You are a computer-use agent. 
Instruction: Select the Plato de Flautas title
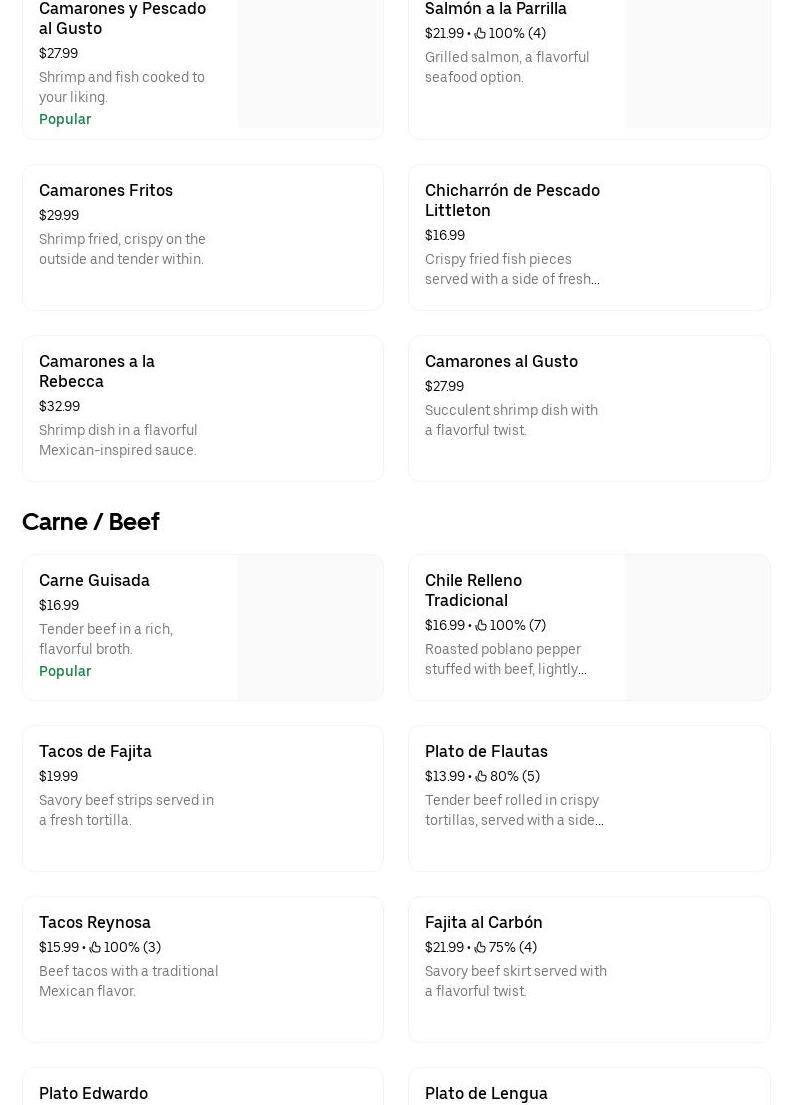(x=486, y=751)
